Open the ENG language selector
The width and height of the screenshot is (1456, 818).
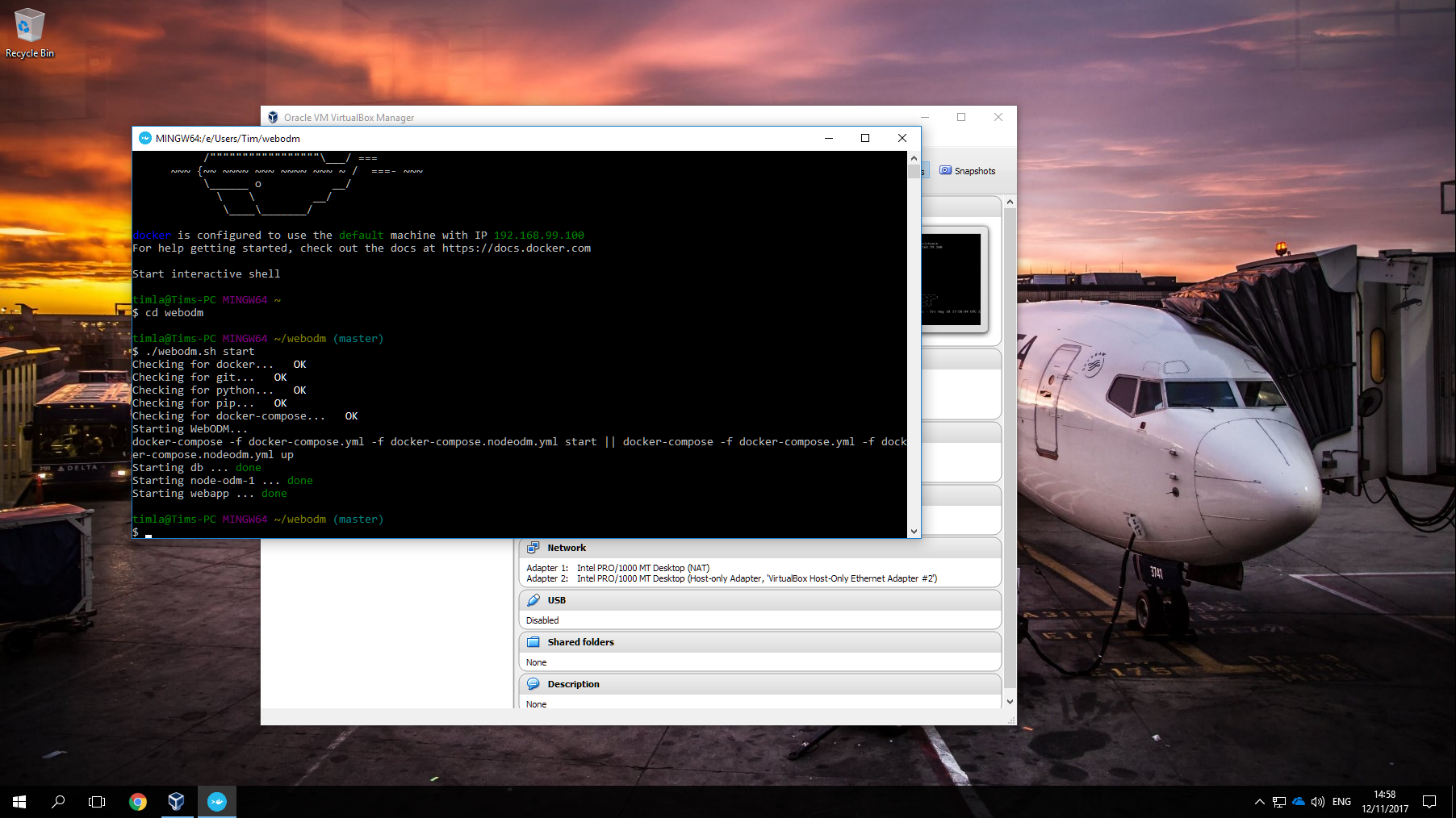click(x=1341, y=801)
